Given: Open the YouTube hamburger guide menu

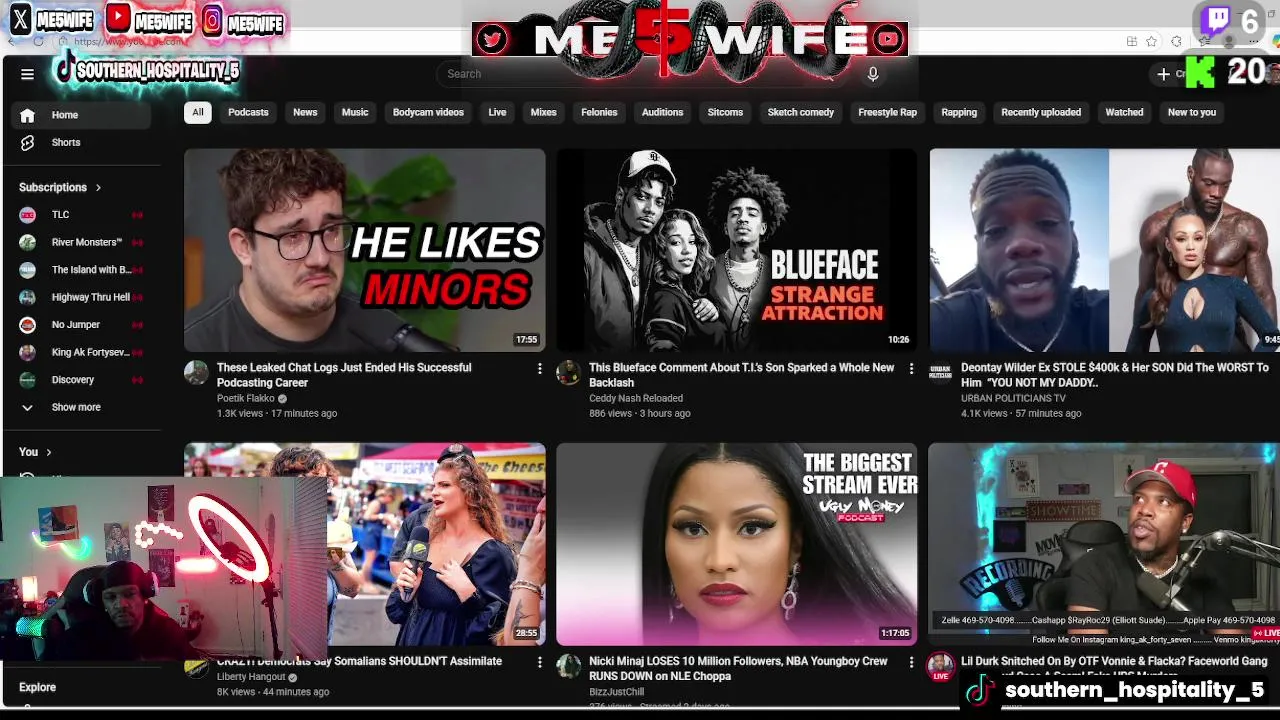Looking at the screenshot, I should pyautogui.click(x=27, y=74).
